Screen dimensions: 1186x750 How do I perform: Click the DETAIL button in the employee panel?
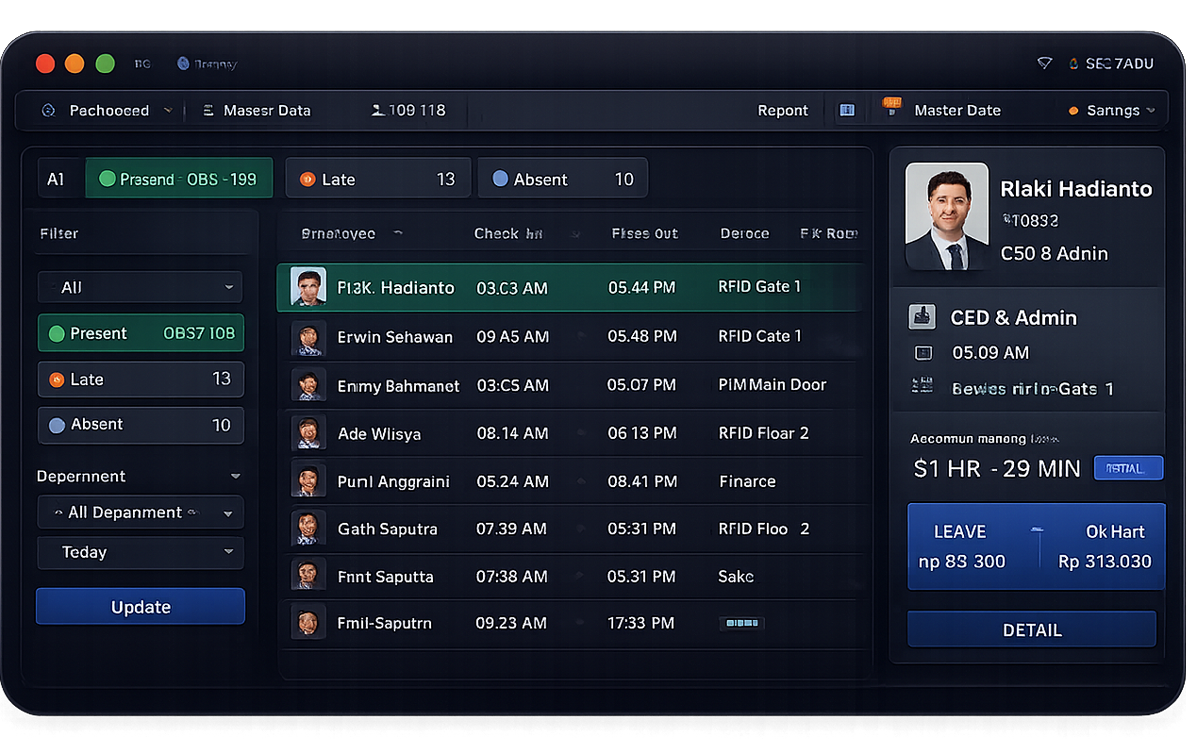pyautogui.click(x=1031, y=630)
